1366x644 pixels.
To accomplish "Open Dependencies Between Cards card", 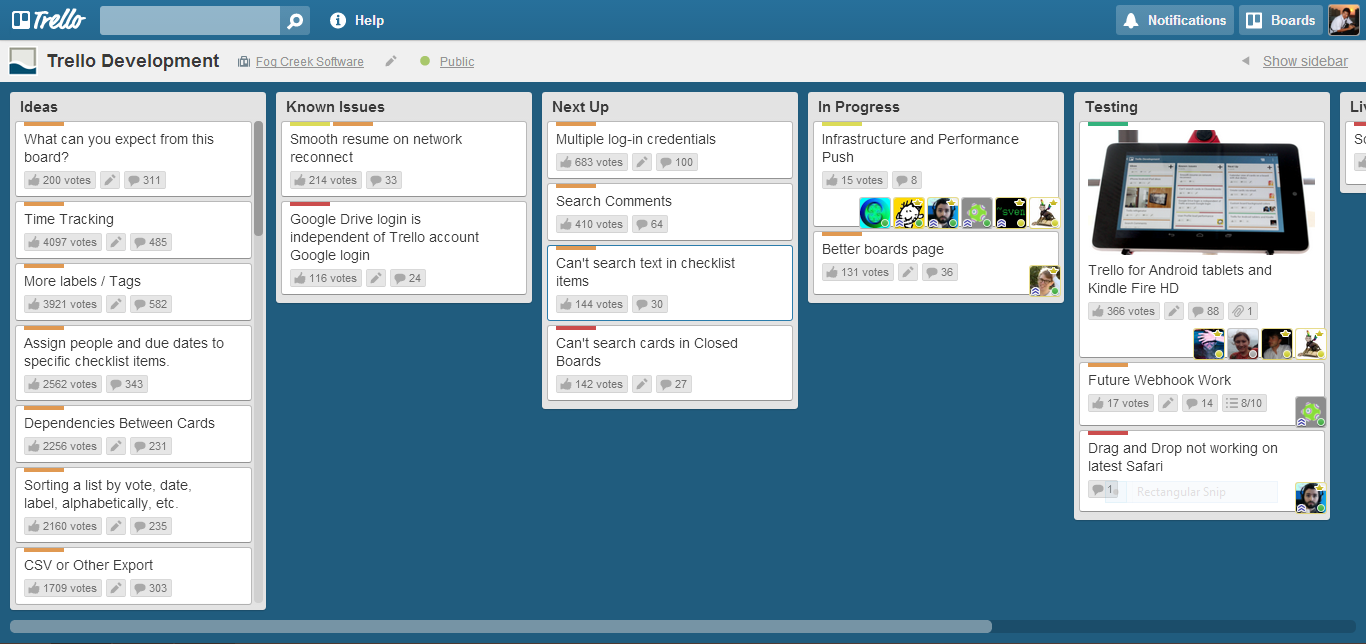I will pyautogui.click(x=133, y=433).
